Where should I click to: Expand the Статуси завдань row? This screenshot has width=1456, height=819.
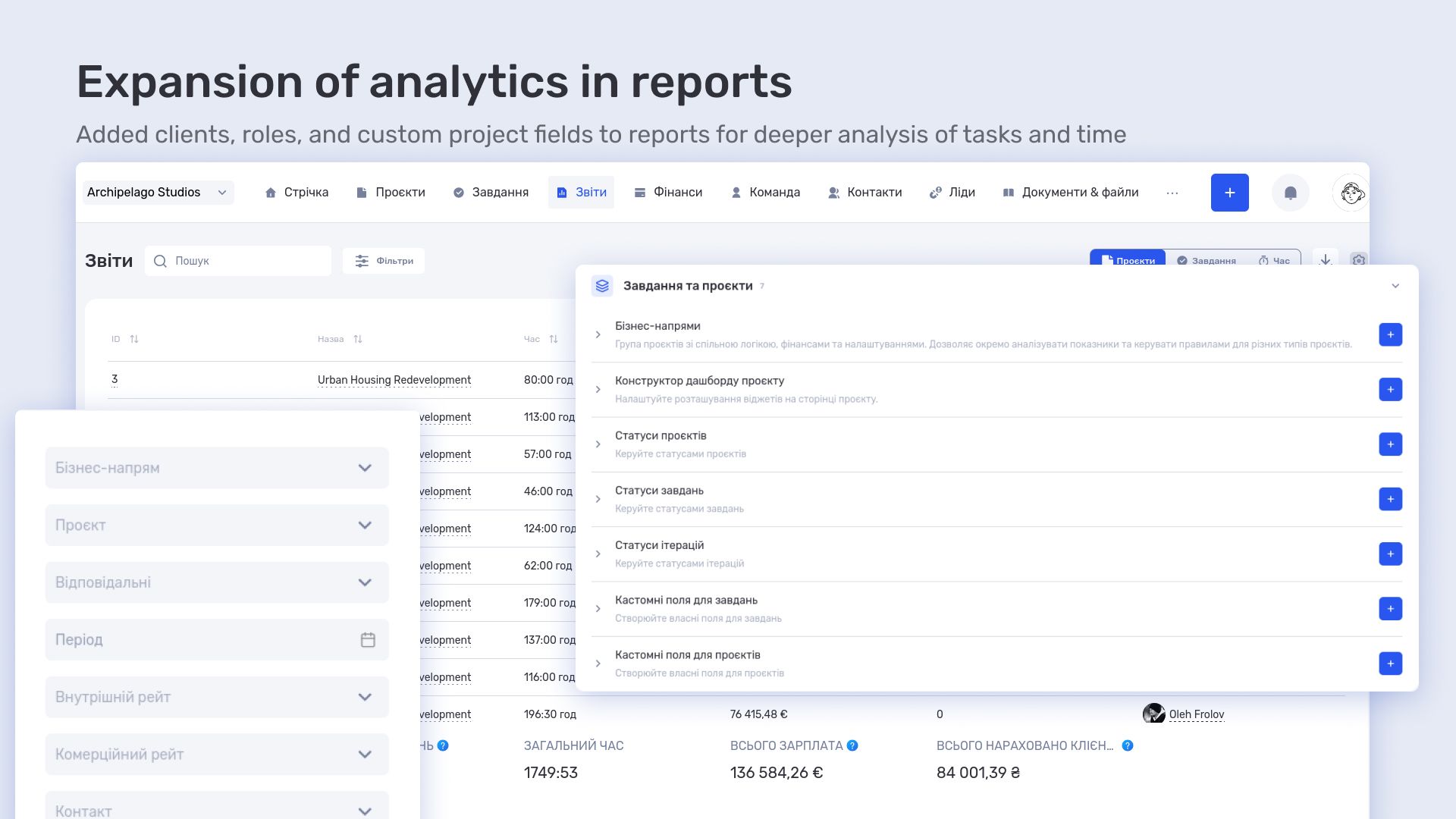click(x=598, y=499)
